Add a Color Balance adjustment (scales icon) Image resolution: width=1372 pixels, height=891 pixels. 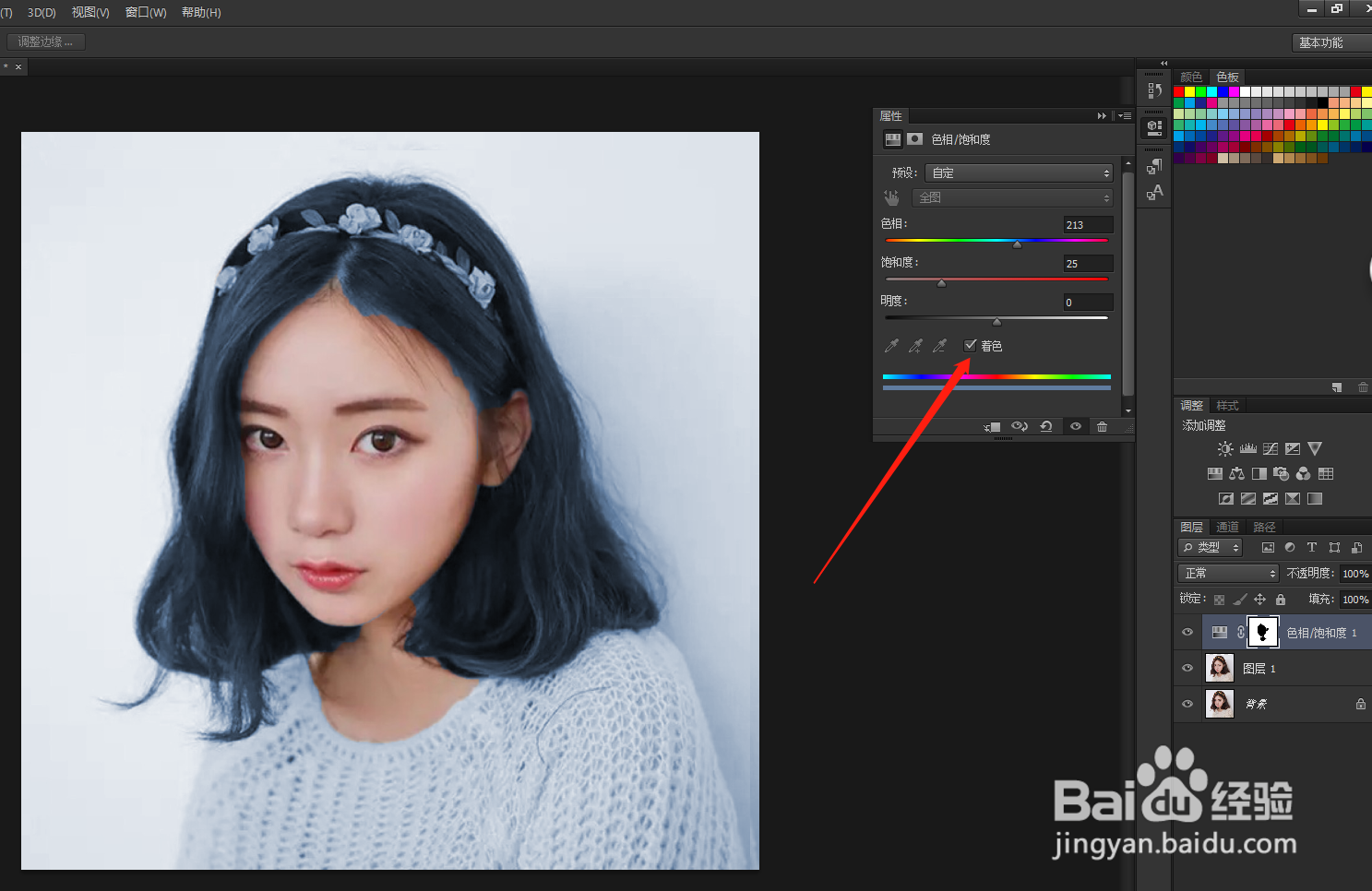coord(1237,474)
